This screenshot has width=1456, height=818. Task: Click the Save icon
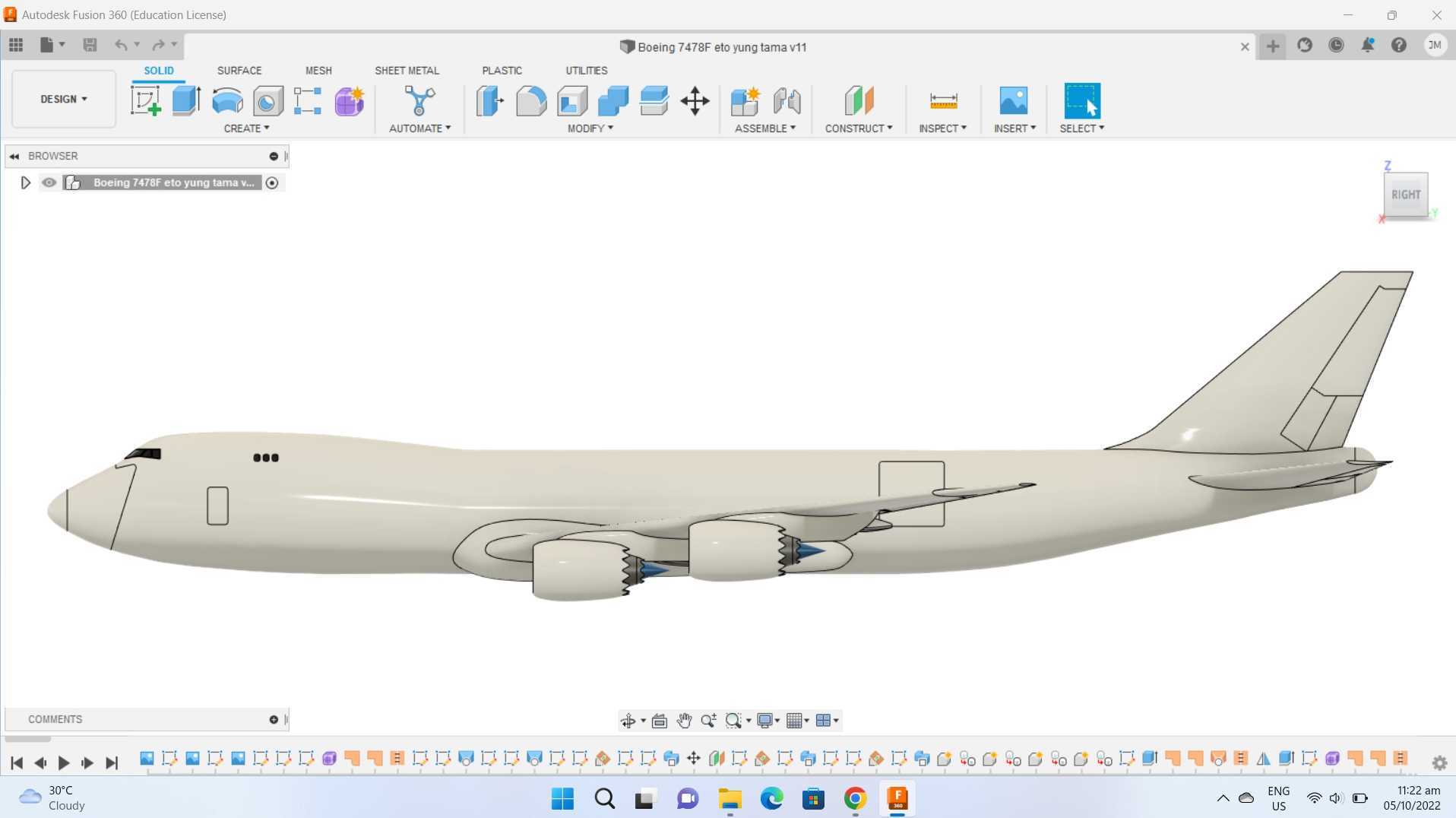[x=90, y=45]
